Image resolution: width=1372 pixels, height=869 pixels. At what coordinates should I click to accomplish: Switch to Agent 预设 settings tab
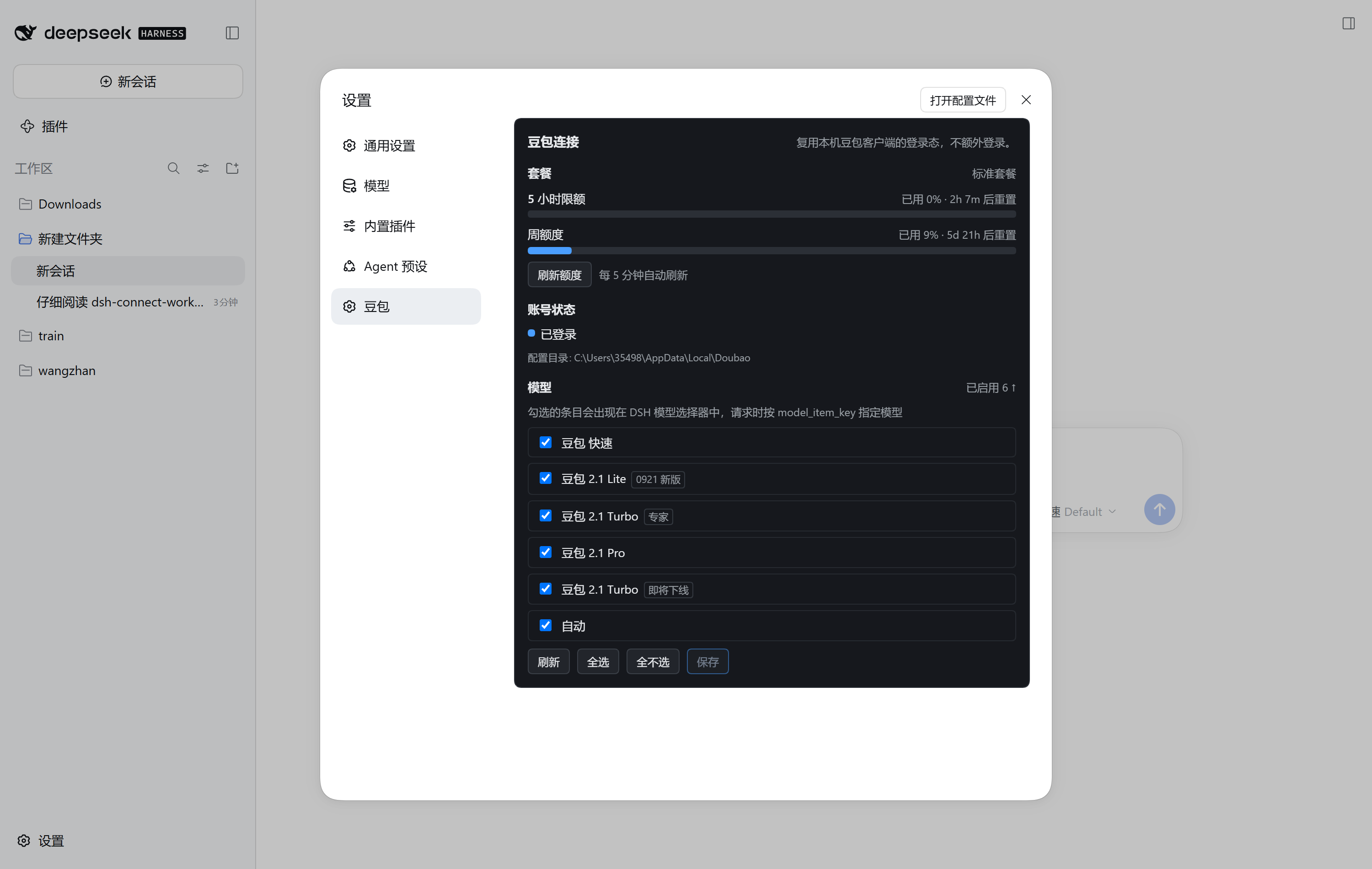coord(406,266)
